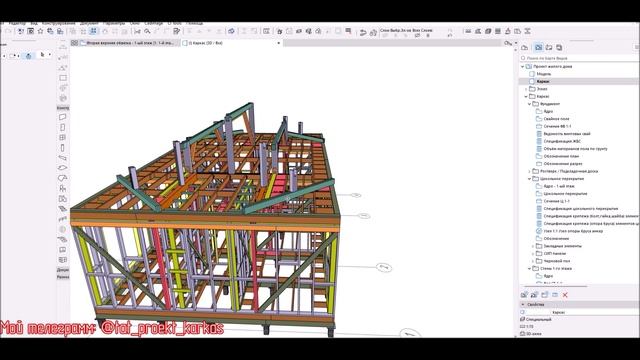Expand the 'Ростверк / Подкладочная доска' folder
Screen dimensions: 640x360
[x=530, y=171]
